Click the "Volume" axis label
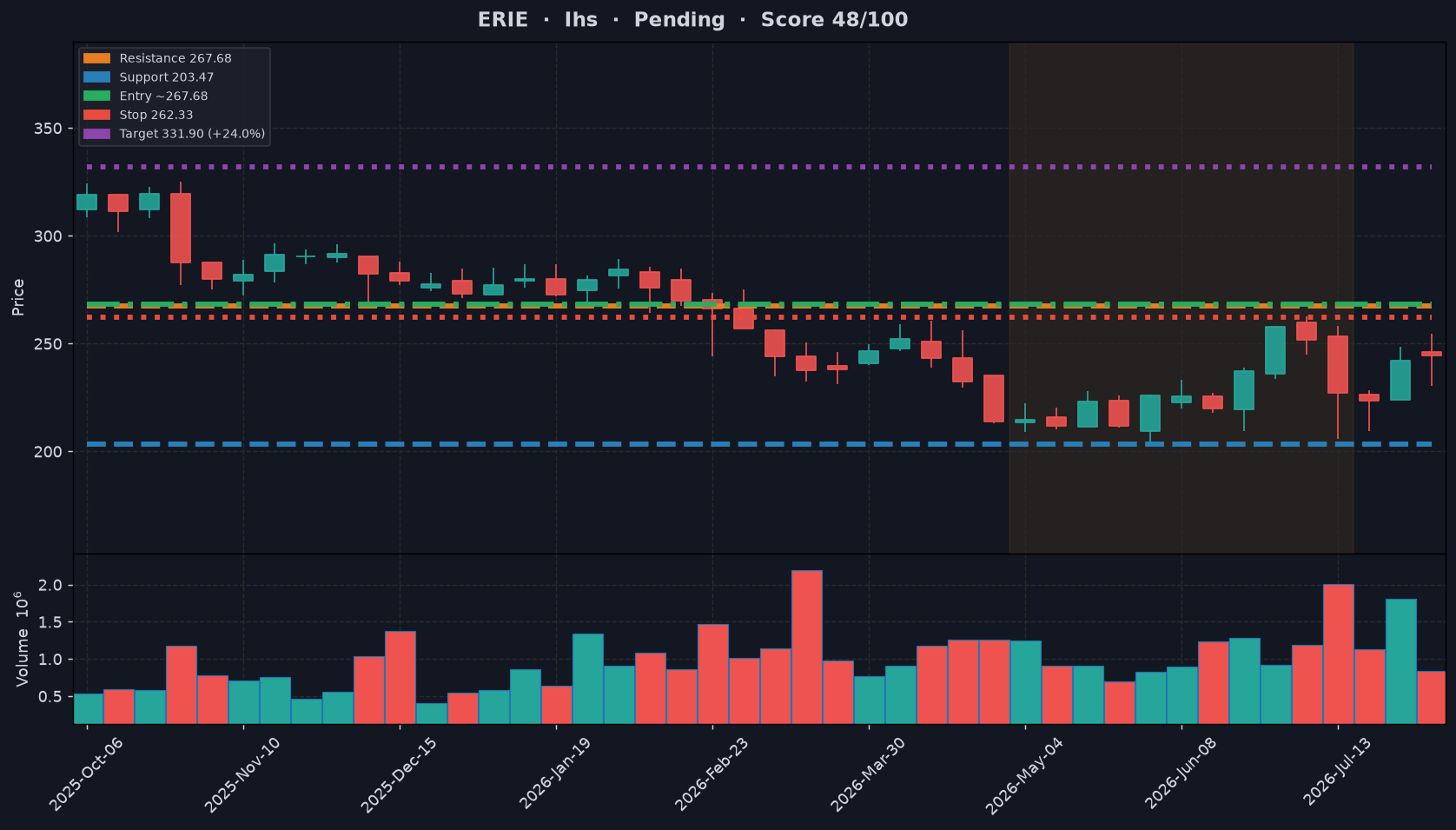Image resolution: width=1456 pixels, height=830 pixels. coord(22,657)
